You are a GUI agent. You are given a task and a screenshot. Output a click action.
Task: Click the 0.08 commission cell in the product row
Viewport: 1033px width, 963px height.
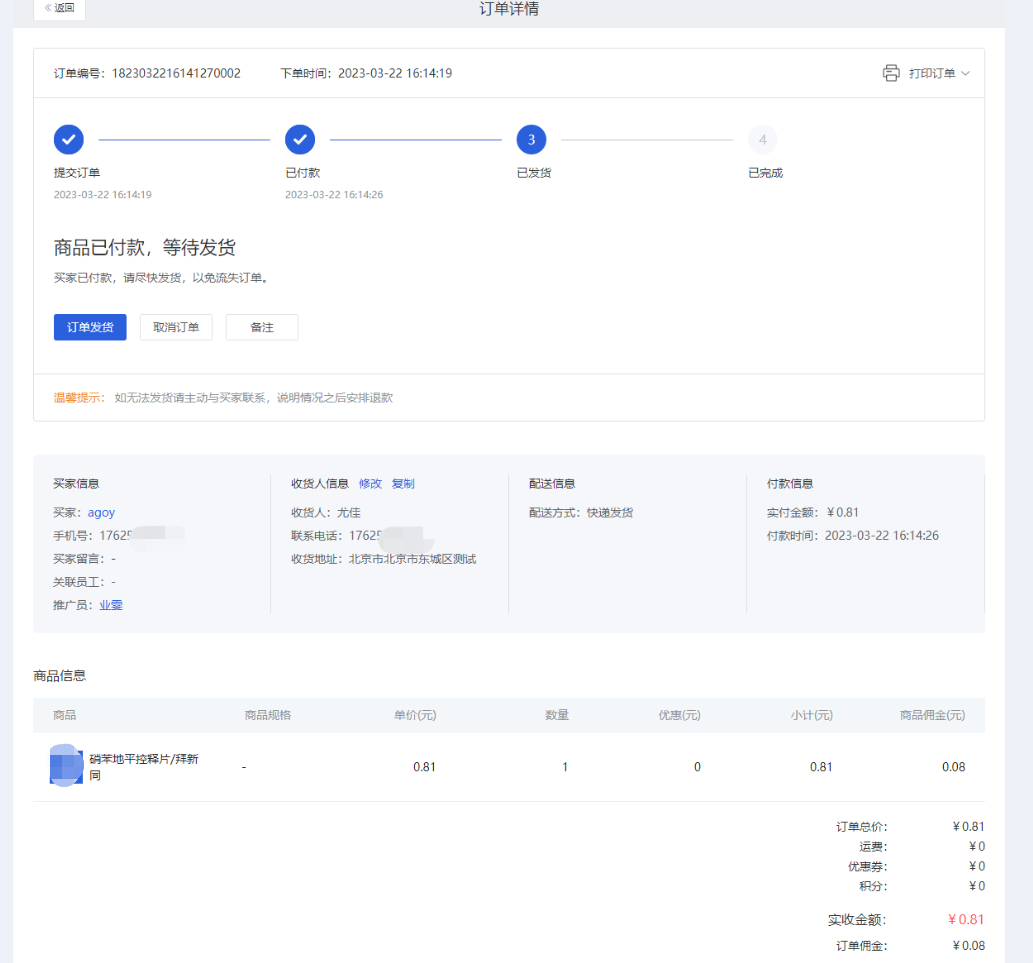click(953, 767)
